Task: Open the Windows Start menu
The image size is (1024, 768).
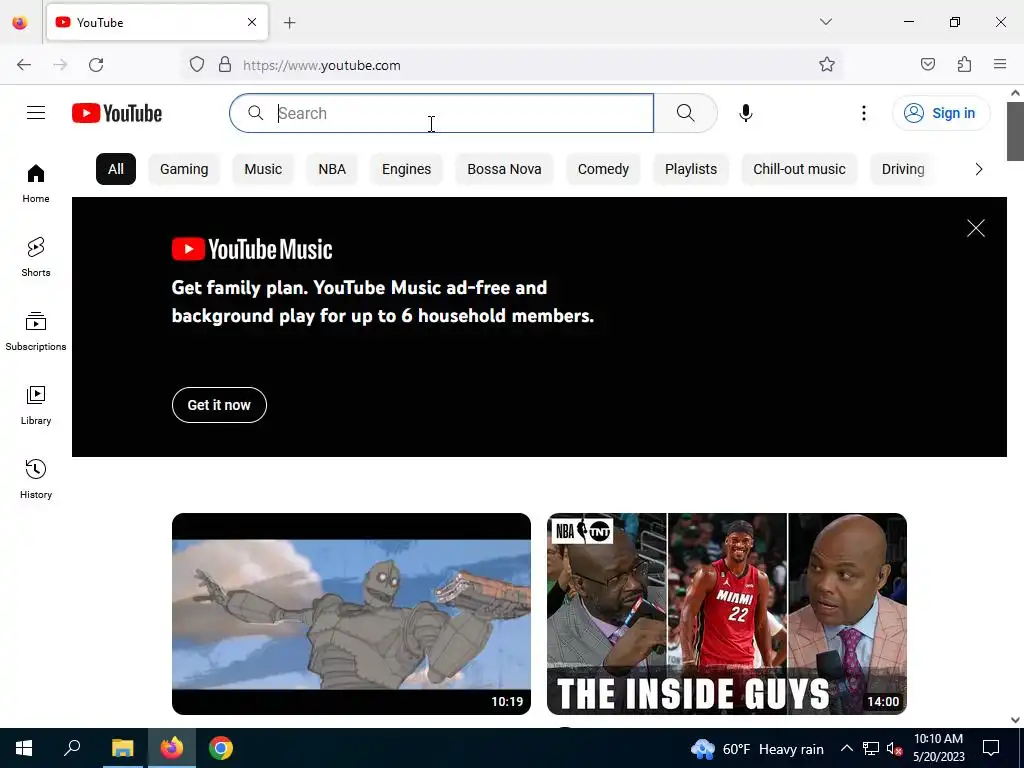Action: (x=24, y=748)
